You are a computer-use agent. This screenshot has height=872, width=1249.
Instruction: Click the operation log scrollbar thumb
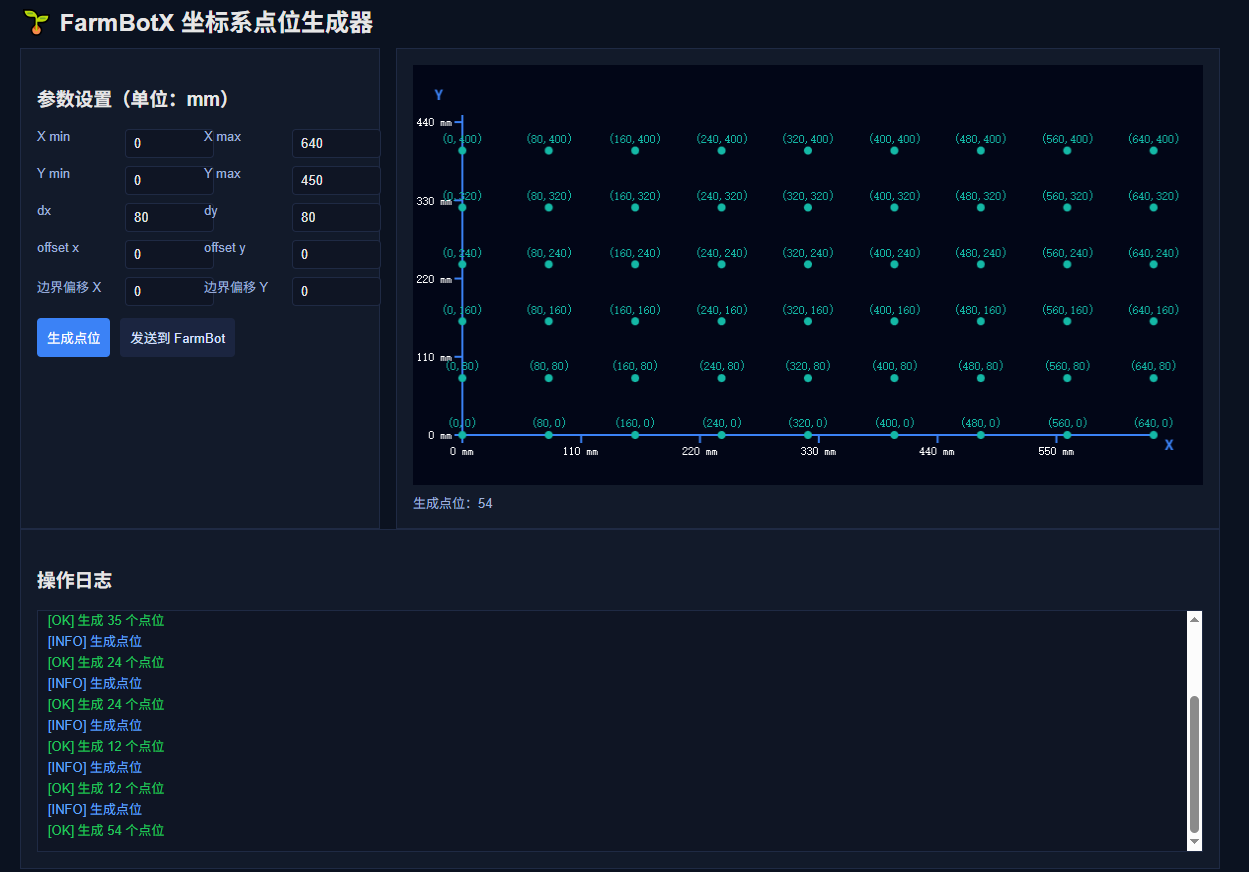pyautogui.click(x=1194, y=765)
